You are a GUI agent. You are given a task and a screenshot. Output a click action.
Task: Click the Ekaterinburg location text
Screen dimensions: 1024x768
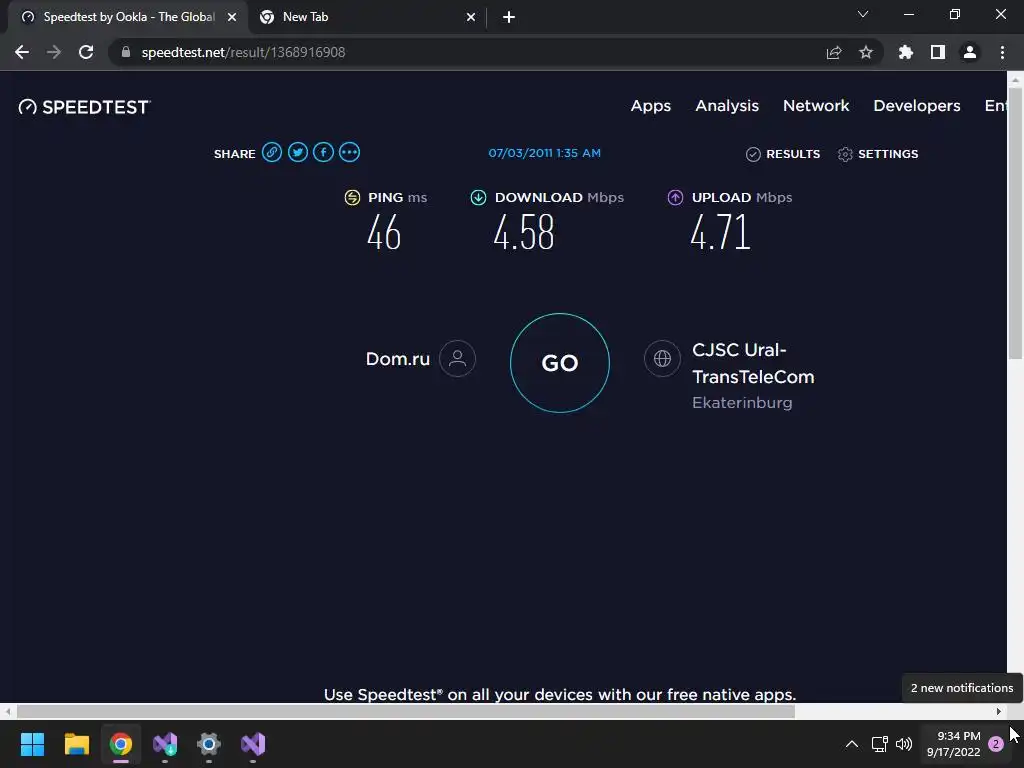742,403
